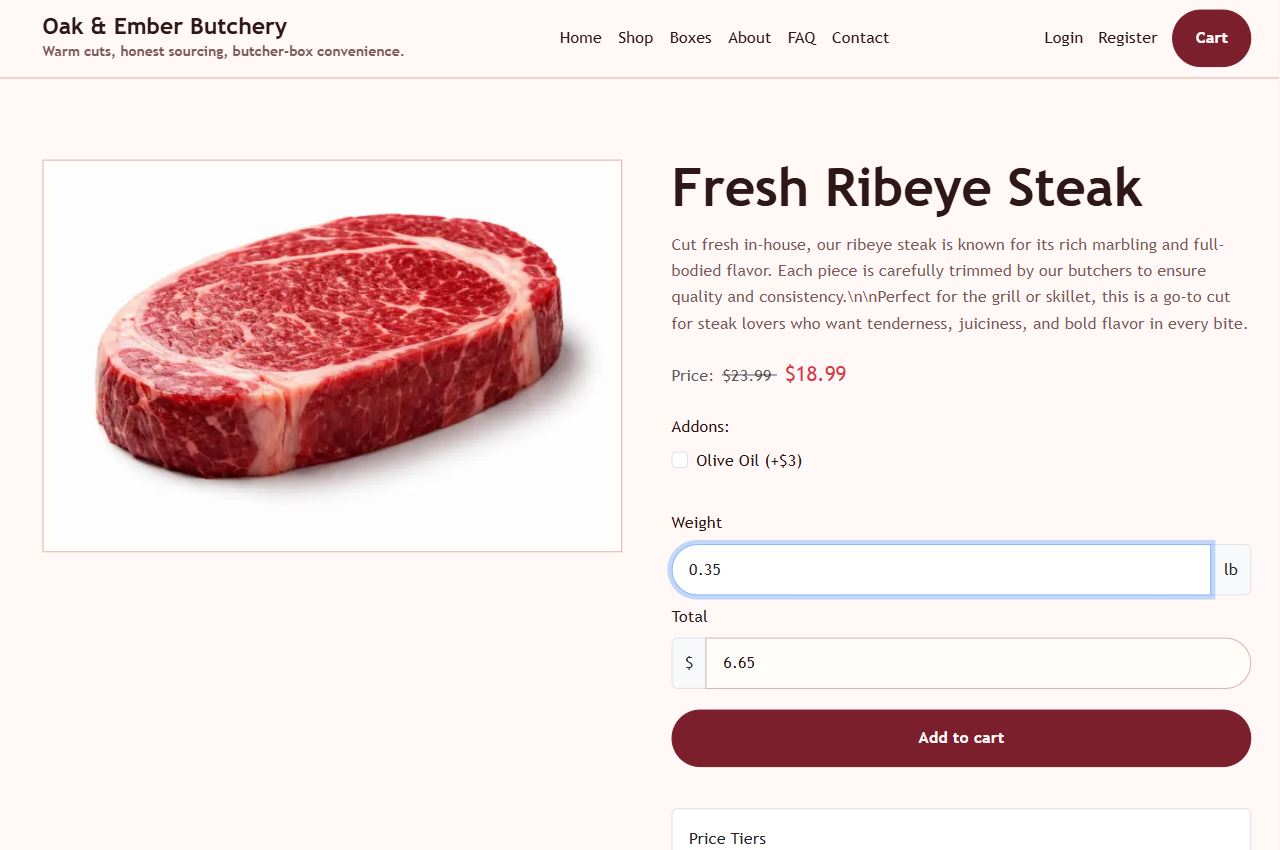Image resolution: width=1280 pixels, height=850 pixels.
Task: Focus the Weight input field
Action: [x=941, y=570]
